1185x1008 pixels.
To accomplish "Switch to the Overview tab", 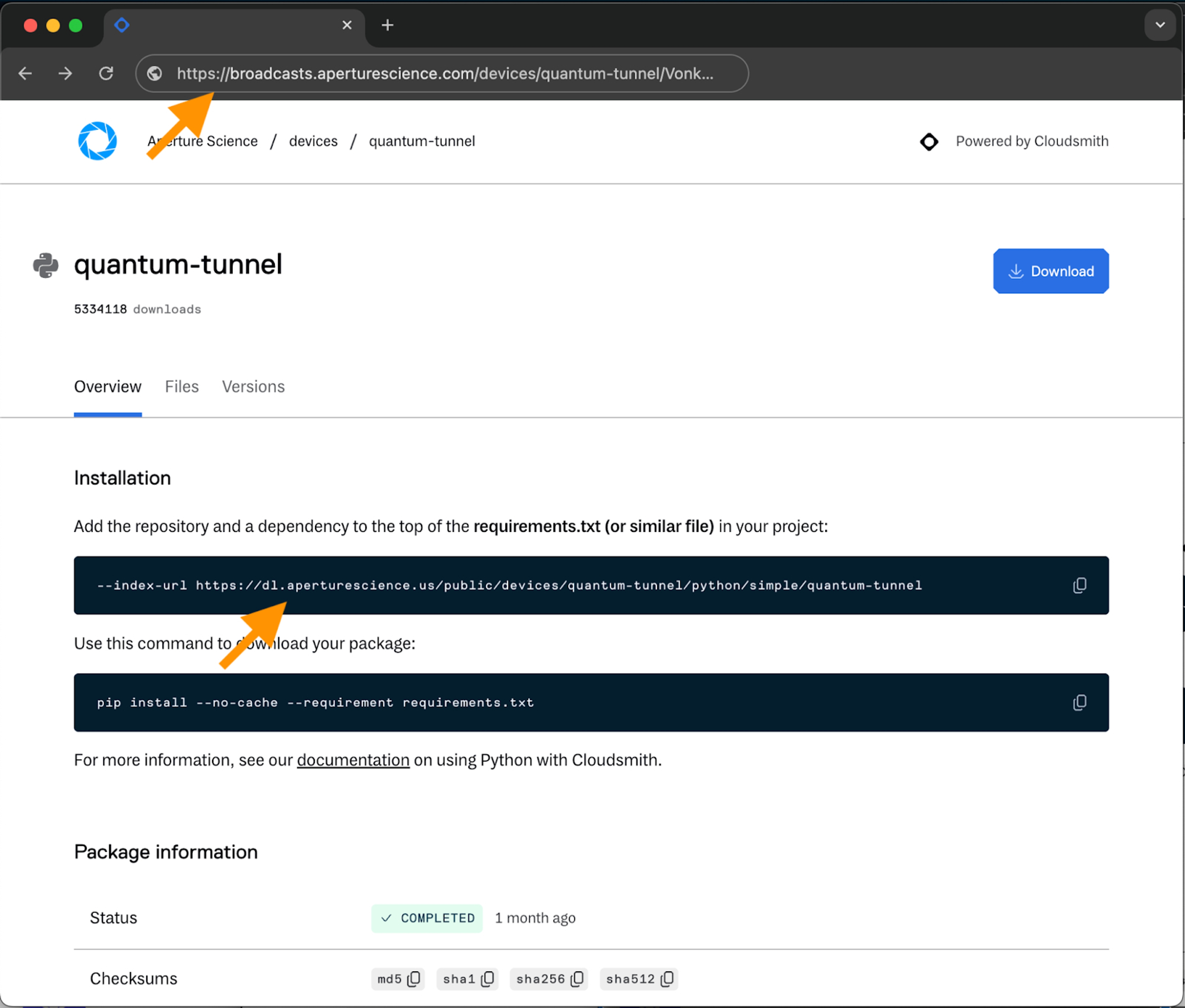I will [x=107, y=387].
